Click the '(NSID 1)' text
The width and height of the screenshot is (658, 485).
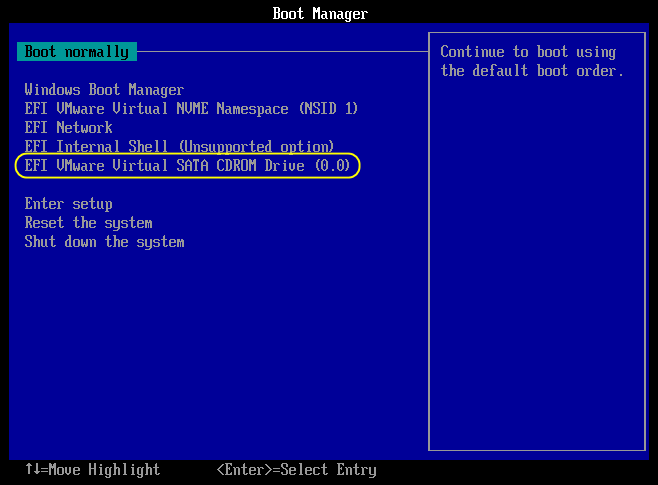[x=327, y=109]
